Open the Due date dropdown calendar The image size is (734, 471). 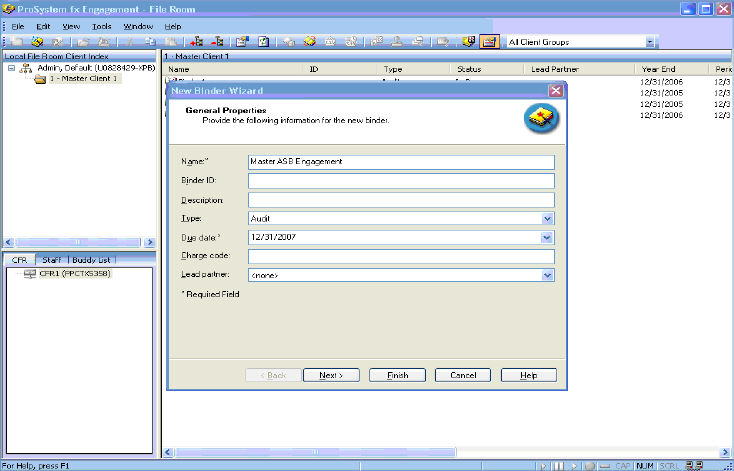547,237
